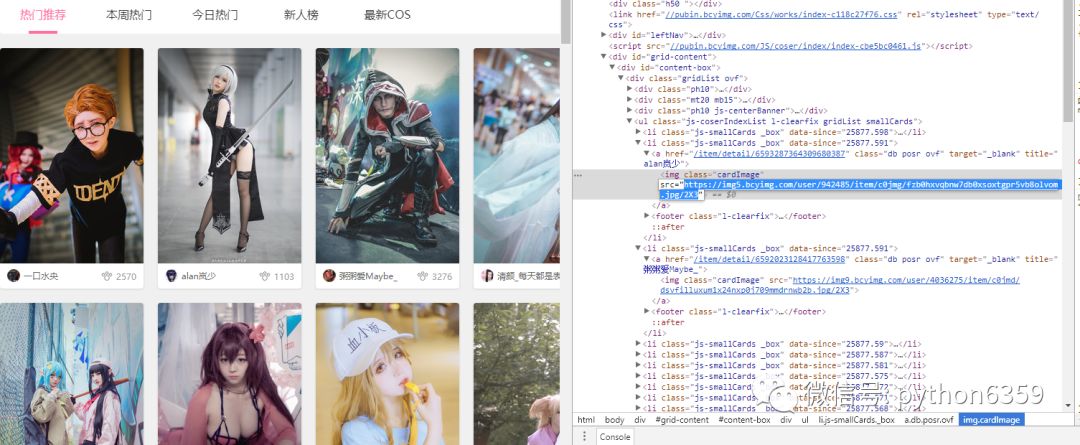Open the orange-haired cosplayer thumbnail by 一口水央
This screenshot has width=1080, height=445.
[x=72, y=155]
